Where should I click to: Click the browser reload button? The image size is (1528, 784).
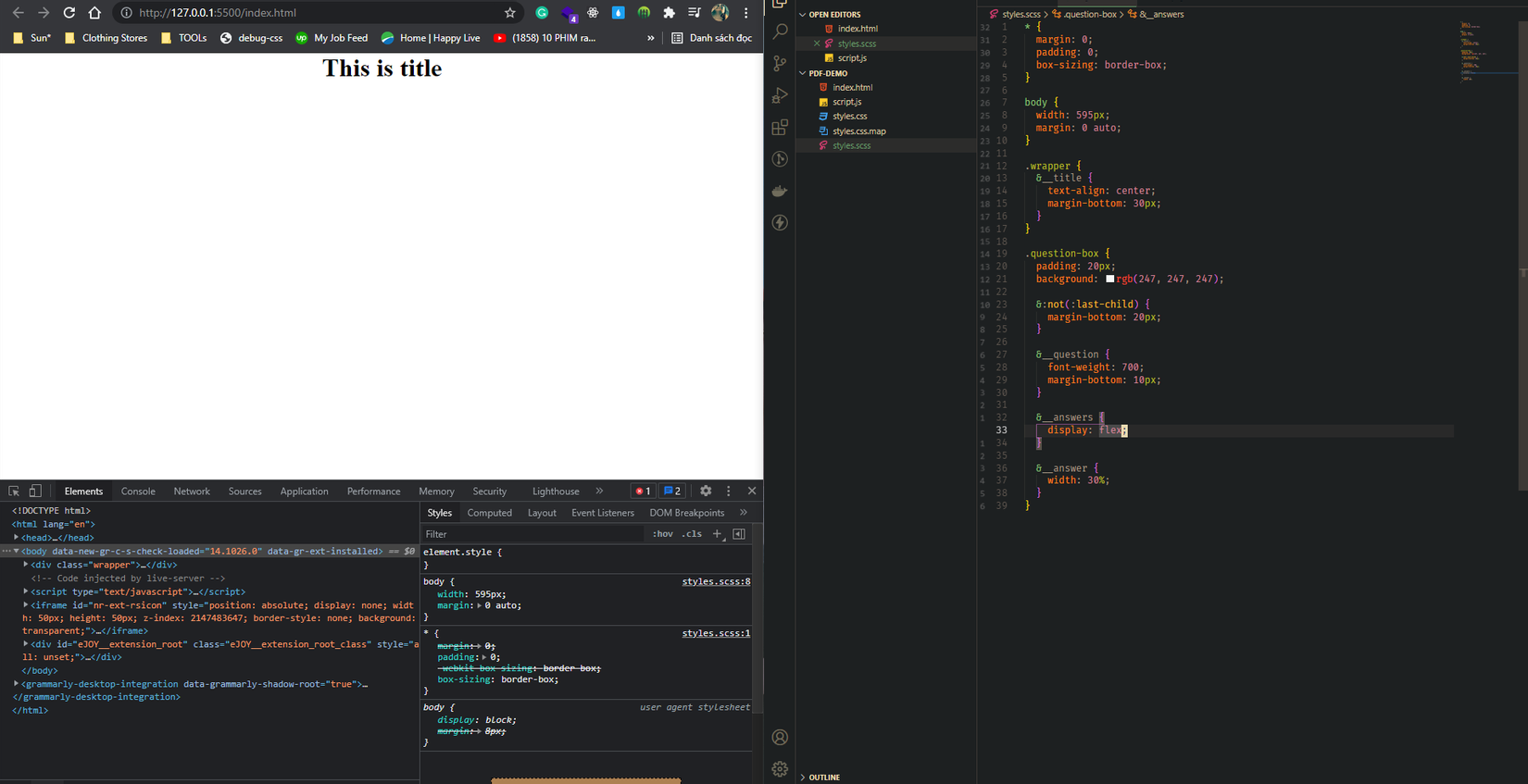pyautogui.click(x=69, y=13)
